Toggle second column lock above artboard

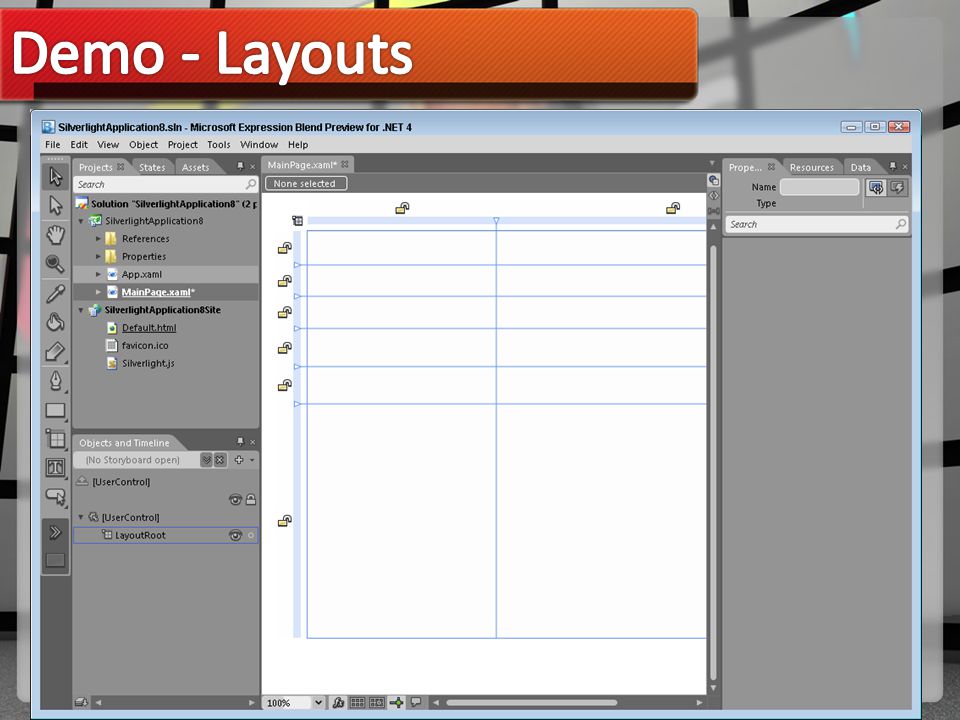pyautogui.click(x=673, y=208)
